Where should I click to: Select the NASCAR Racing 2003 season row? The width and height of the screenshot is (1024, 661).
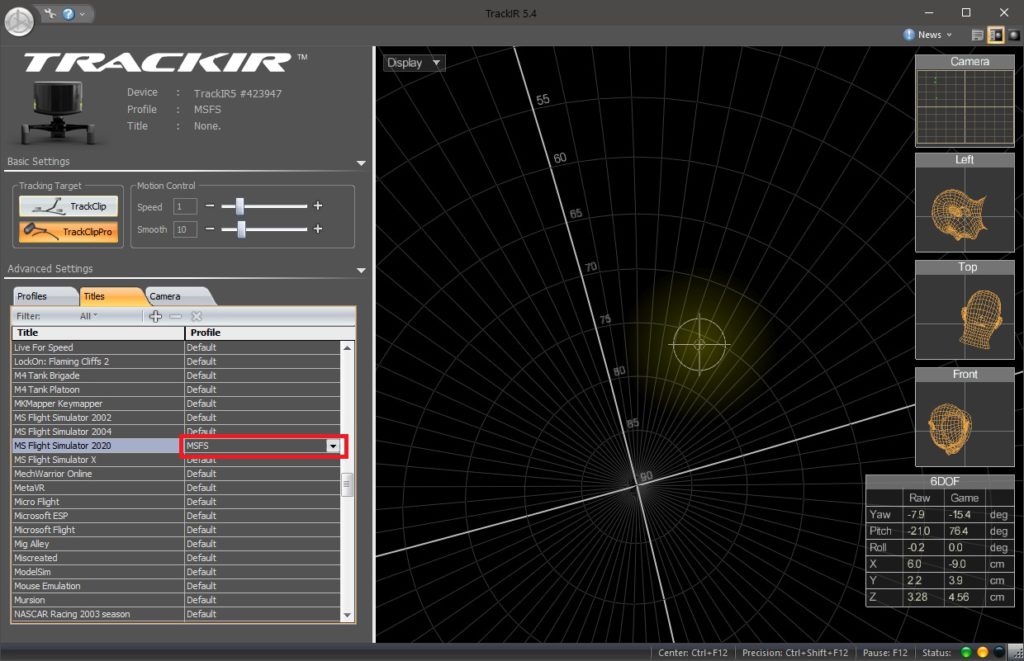176,615
